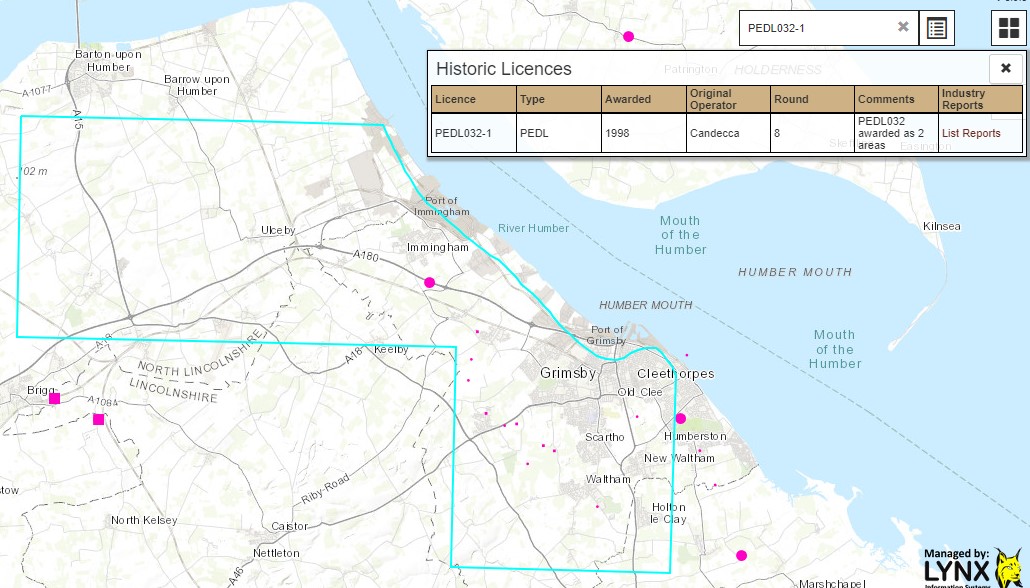Select the PEDL032-1 licence cell in table
Viewport: 1030px width, 588px height.
(473, 133)
